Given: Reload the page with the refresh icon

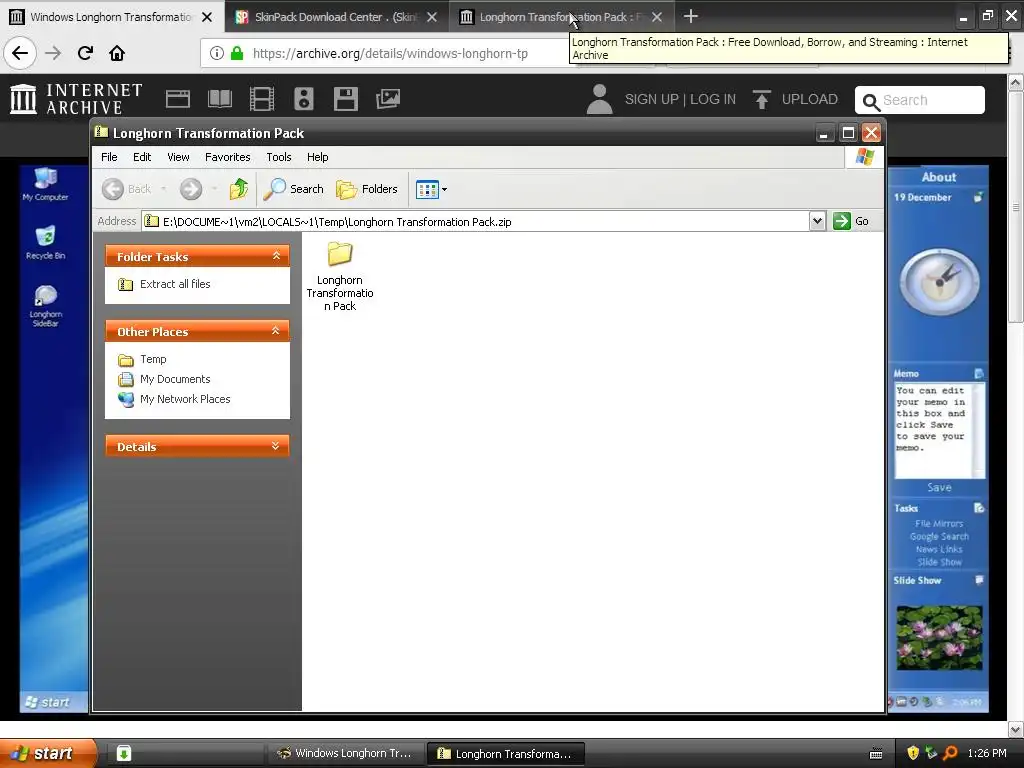Looking at the screenshot, I should pos(85,53).
